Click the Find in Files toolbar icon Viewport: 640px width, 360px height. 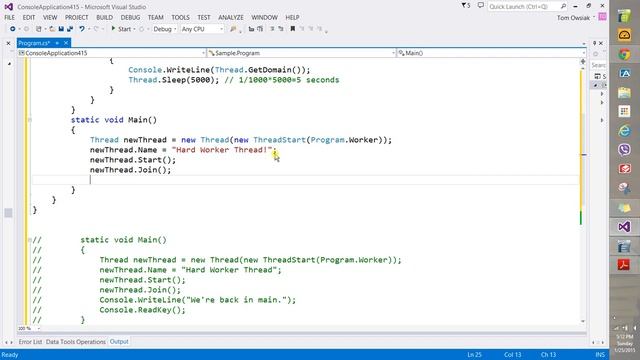tap(233, 29)
